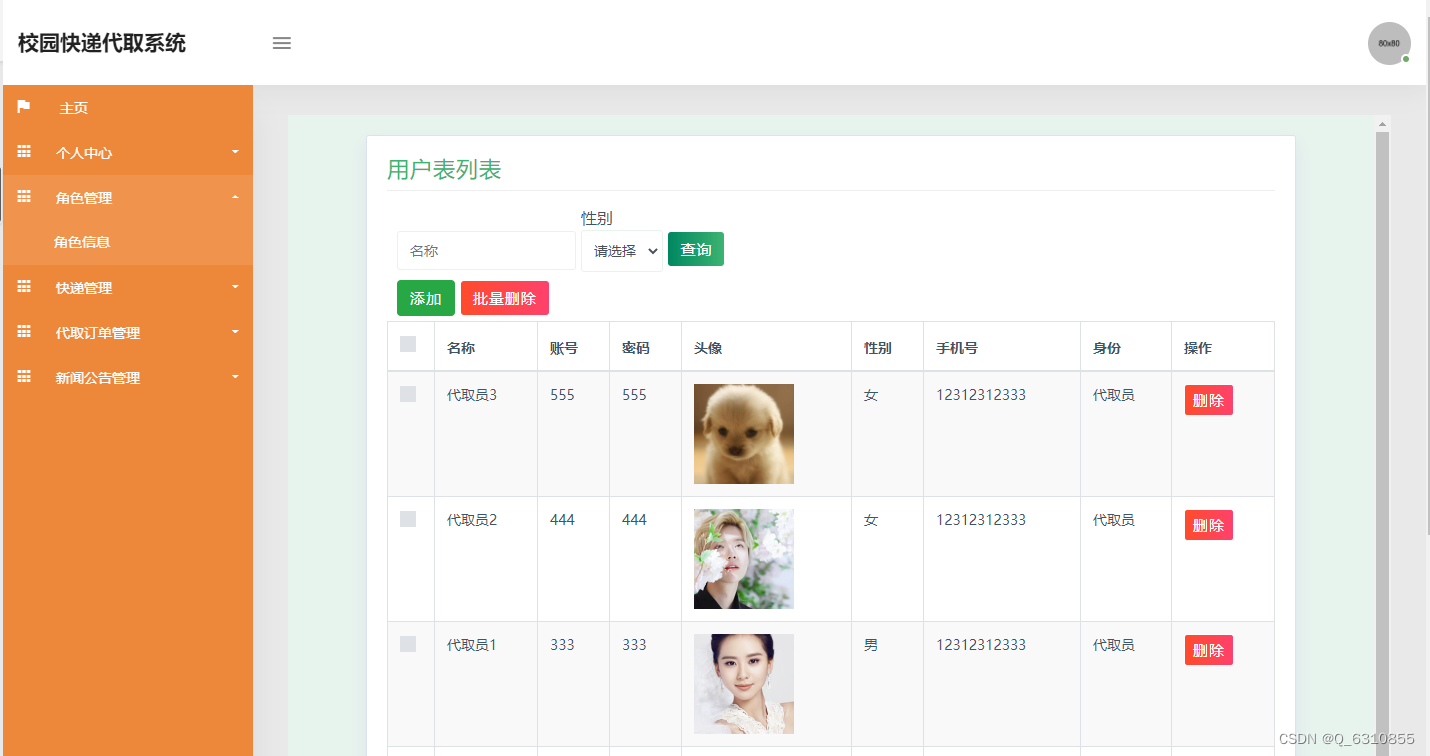Click the grid icon beside 角色管理

coord(24,197)
